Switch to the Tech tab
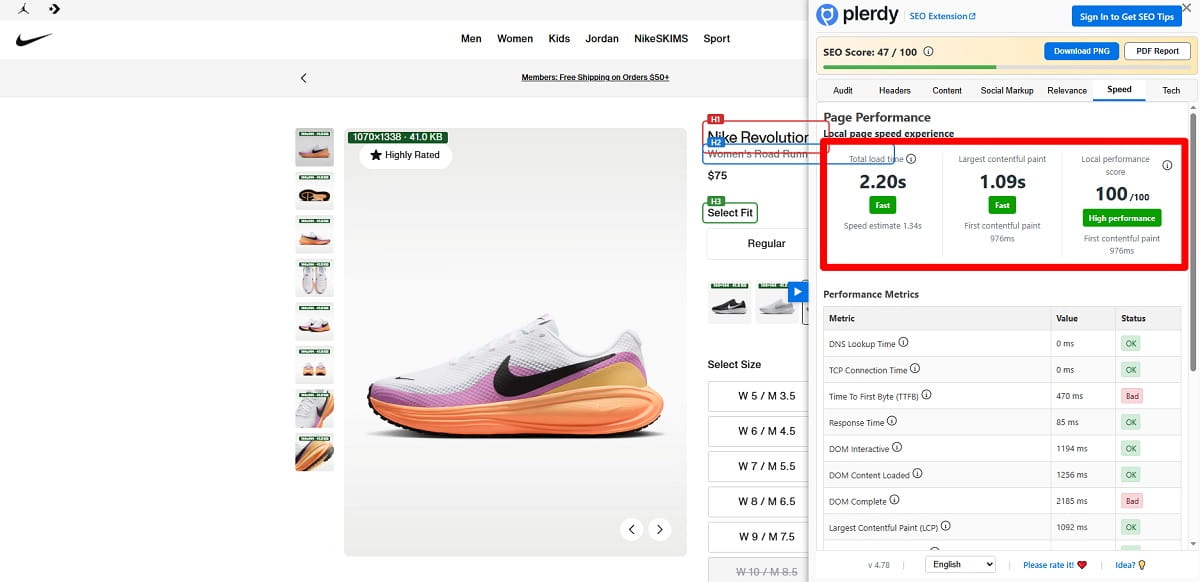The image size is (1200, 582). [x=1171, y=90]
